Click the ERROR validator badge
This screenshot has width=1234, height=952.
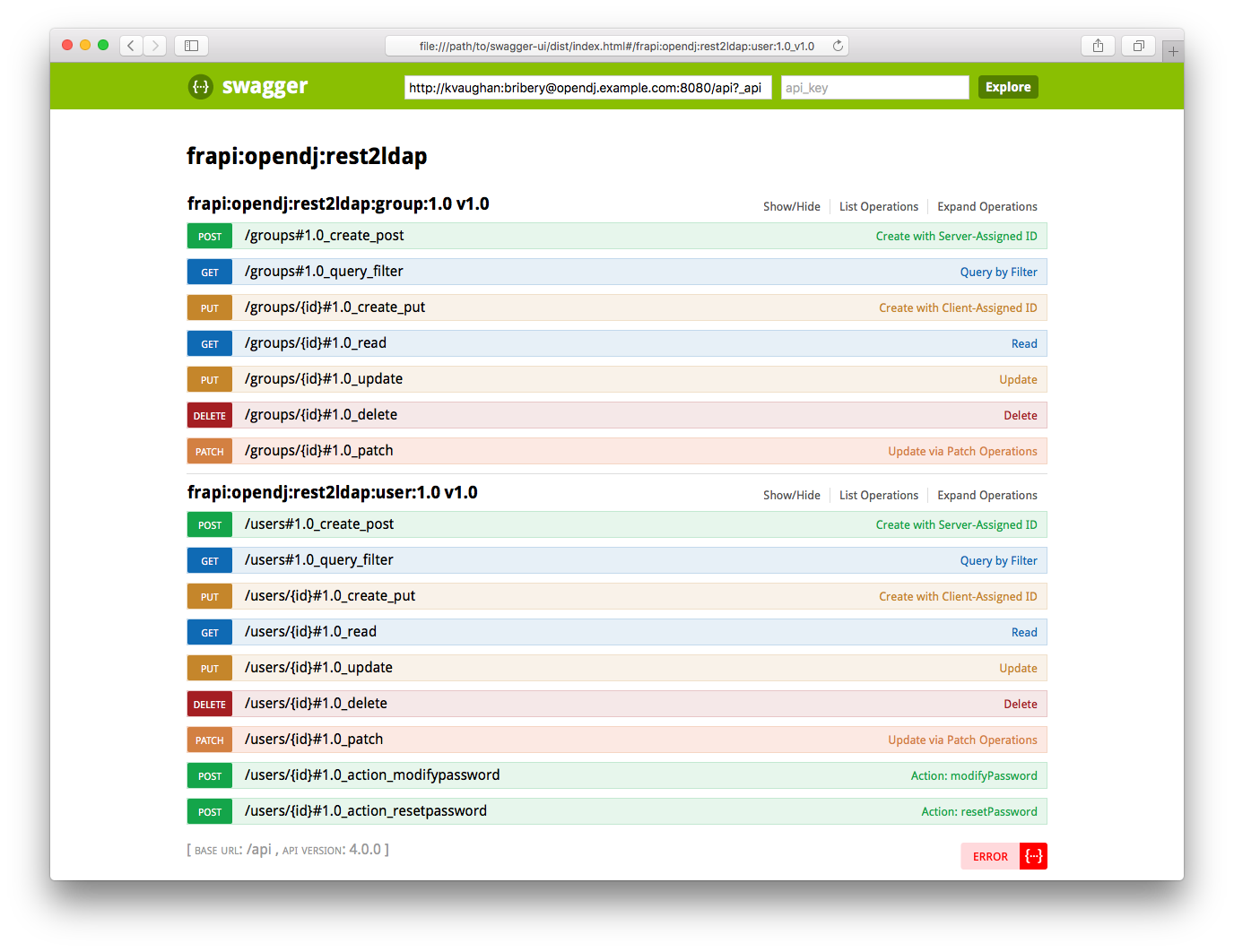pos(990,856)
